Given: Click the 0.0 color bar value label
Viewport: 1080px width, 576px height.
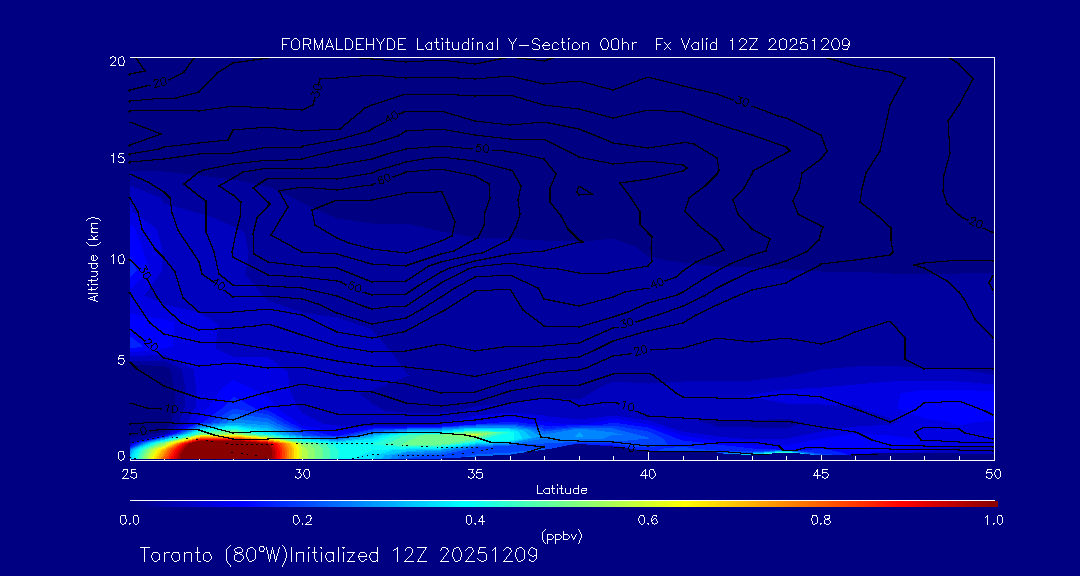Looking at the screenshot, I should coord(129,520).
